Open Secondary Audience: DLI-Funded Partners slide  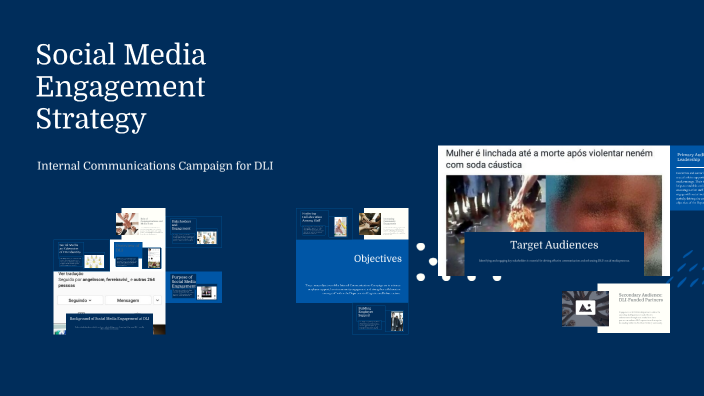click(634, 308)
